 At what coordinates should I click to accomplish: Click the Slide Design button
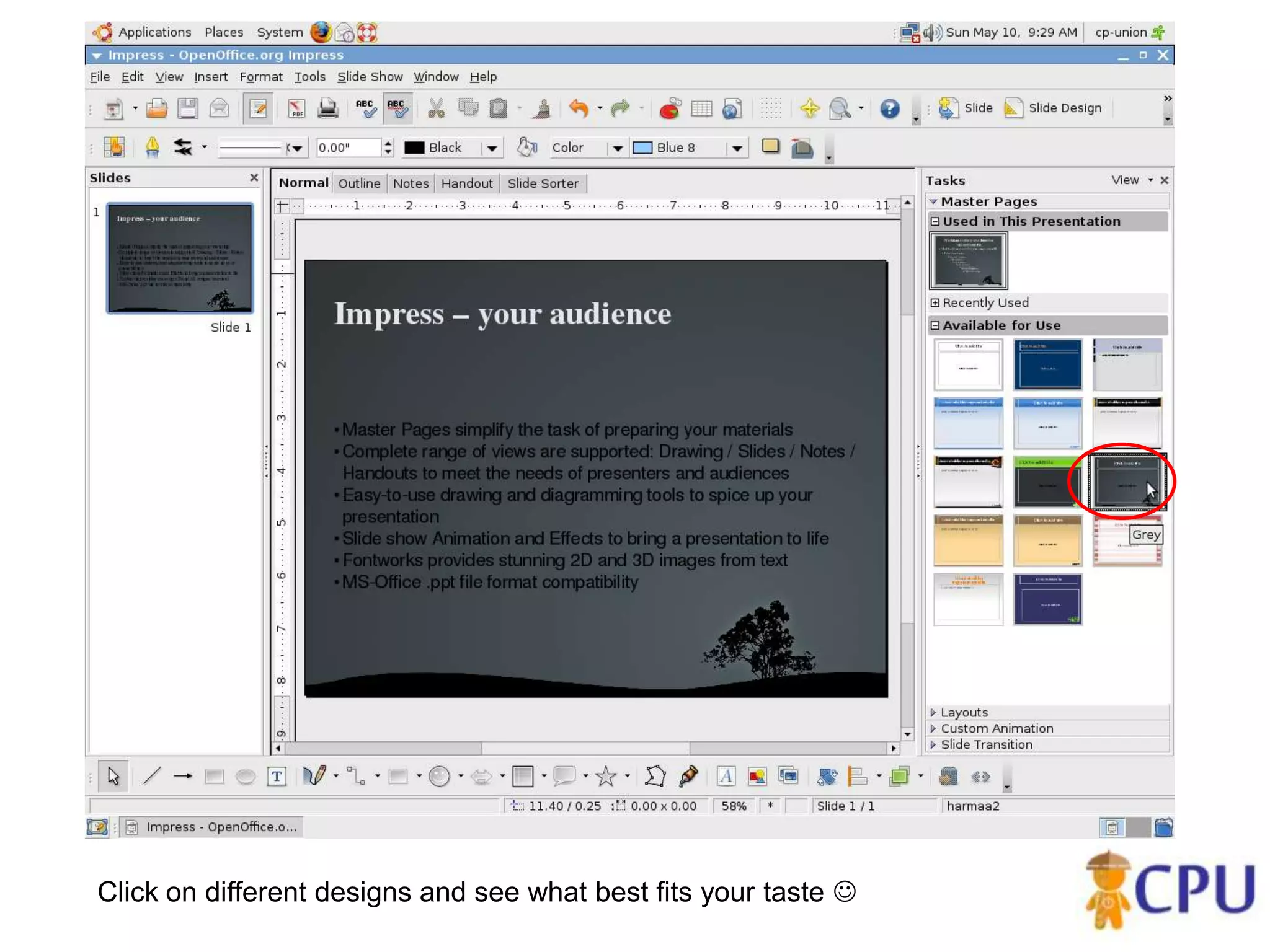pos(1053,108)
